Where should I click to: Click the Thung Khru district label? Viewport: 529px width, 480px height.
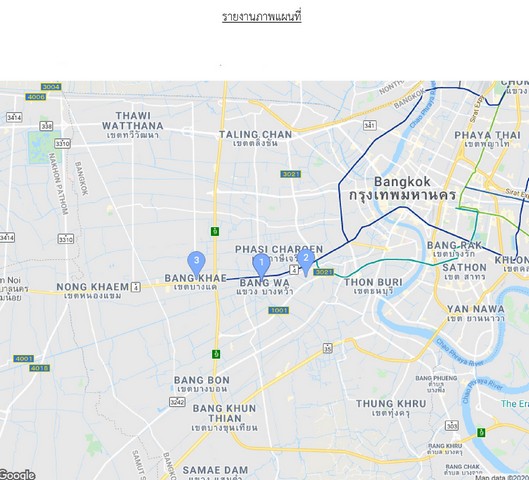391,408
